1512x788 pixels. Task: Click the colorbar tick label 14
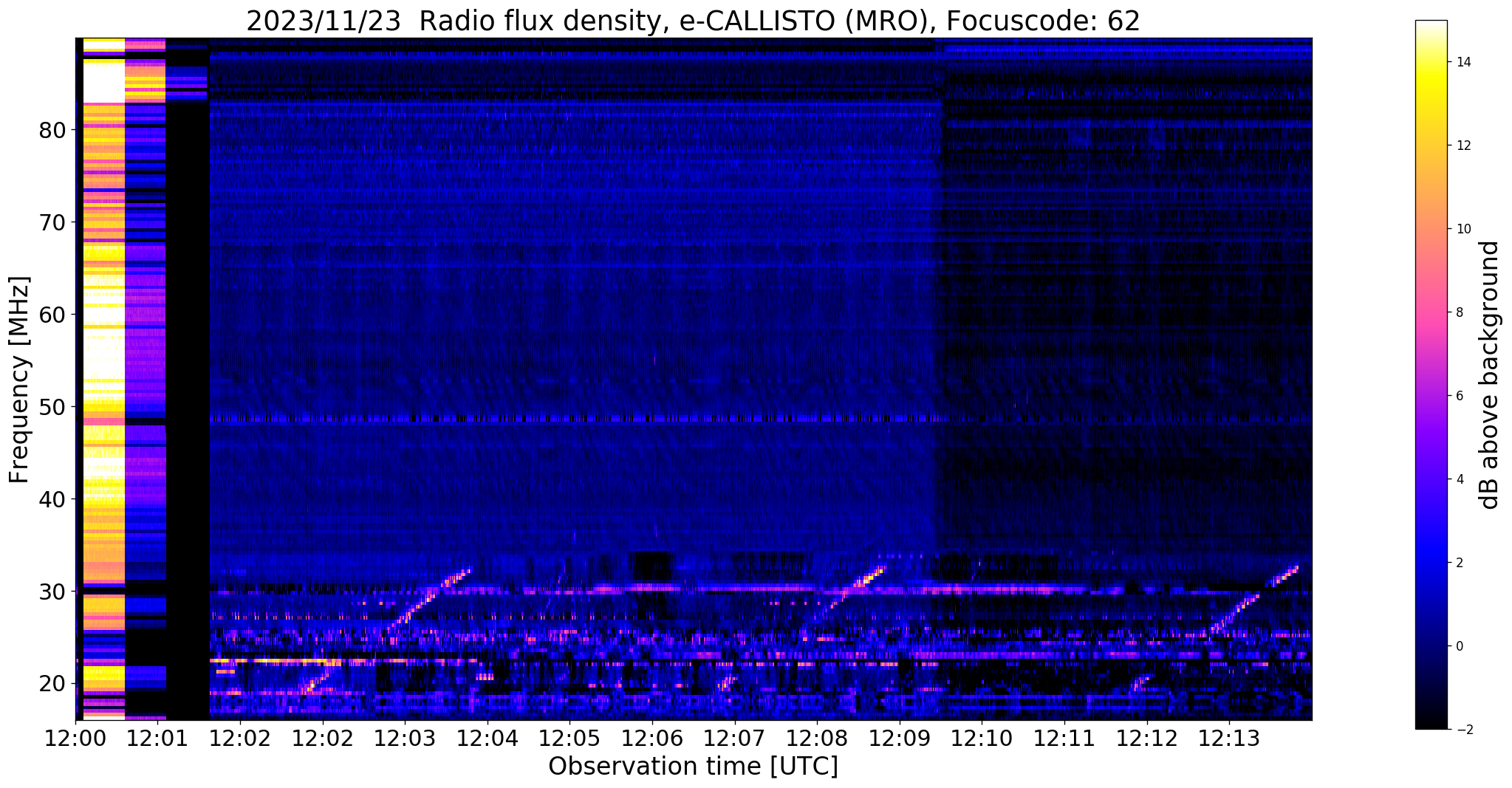pos(1463,63)
